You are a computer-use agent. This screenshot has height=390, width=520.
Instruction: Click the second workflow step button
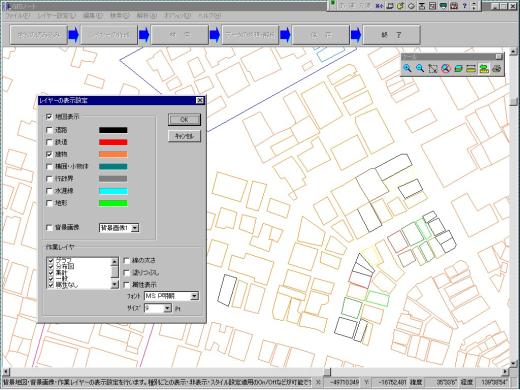point(109,35)
